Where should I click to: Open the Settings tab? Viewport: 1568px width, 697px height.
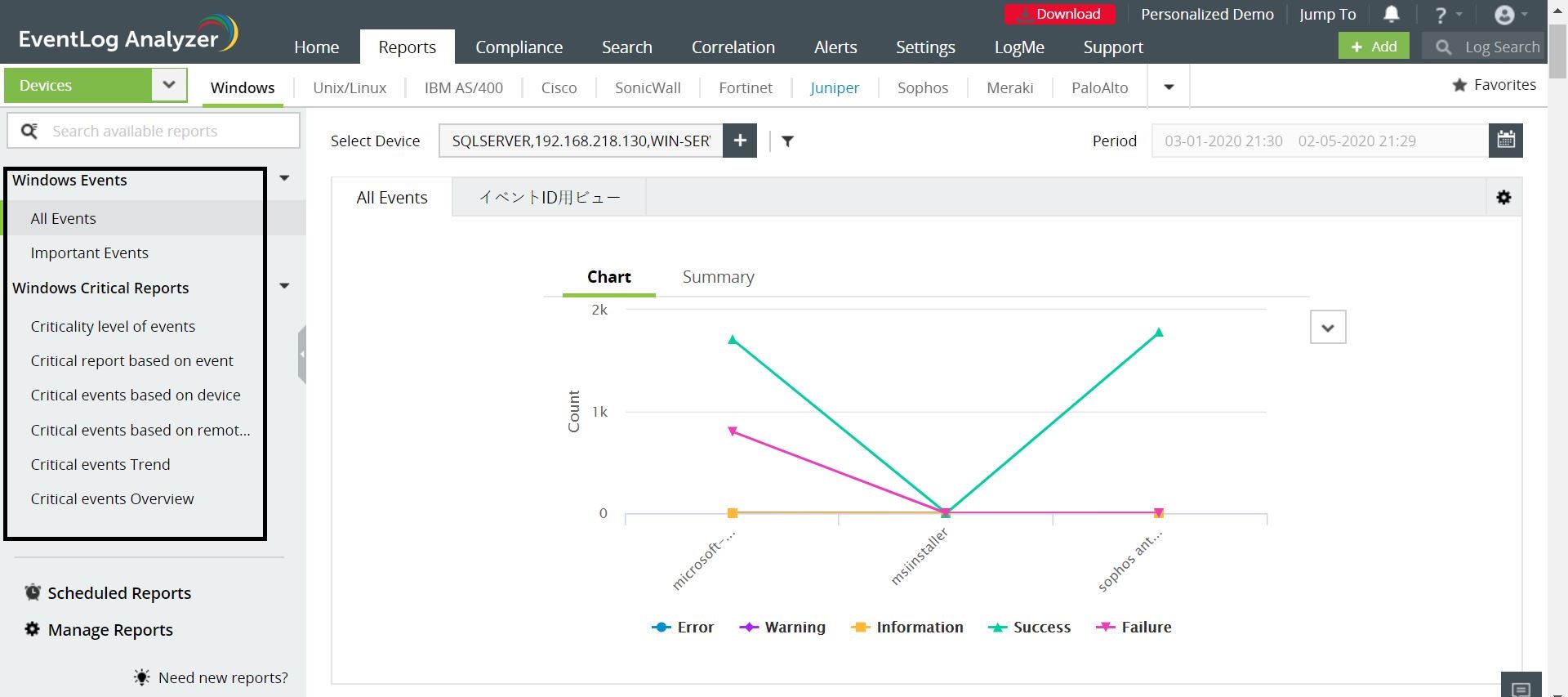(x=925, y=47)
